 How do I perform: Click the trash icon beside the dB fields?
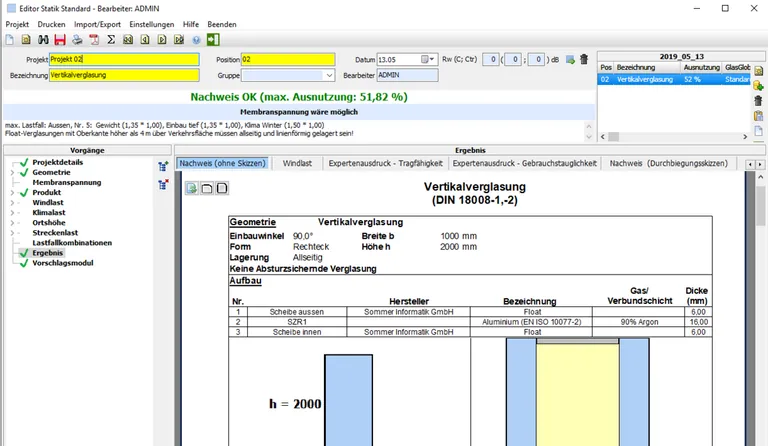click(x=583, y=60)
